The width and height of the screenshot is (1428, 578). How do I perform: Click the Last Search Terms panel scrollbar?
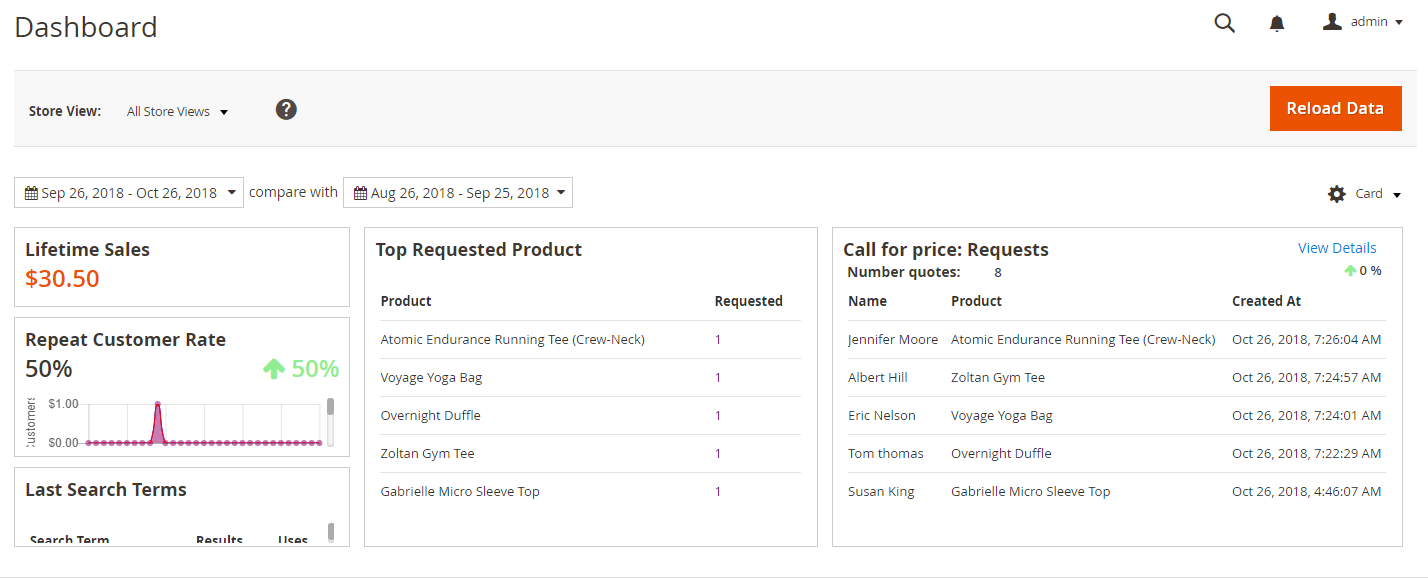coord(331,532)
